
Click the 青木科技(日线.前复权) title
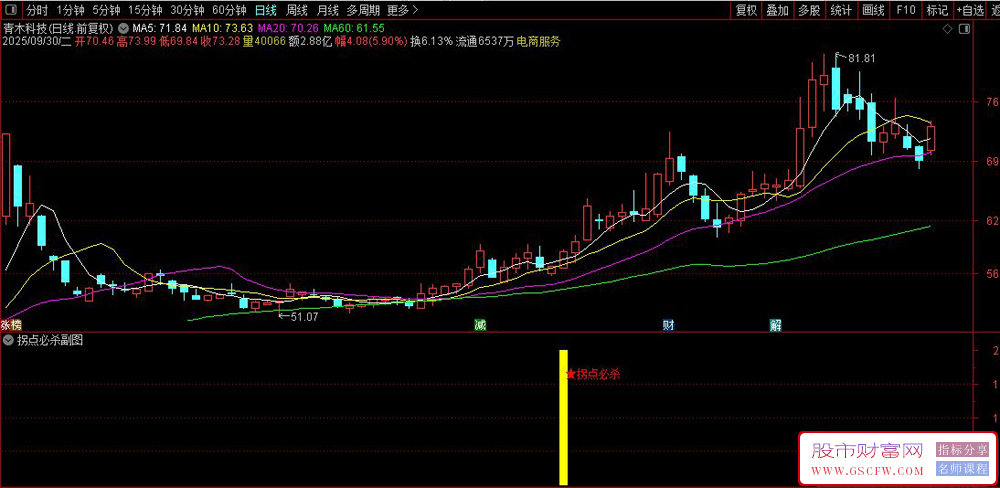pos(58,29)
